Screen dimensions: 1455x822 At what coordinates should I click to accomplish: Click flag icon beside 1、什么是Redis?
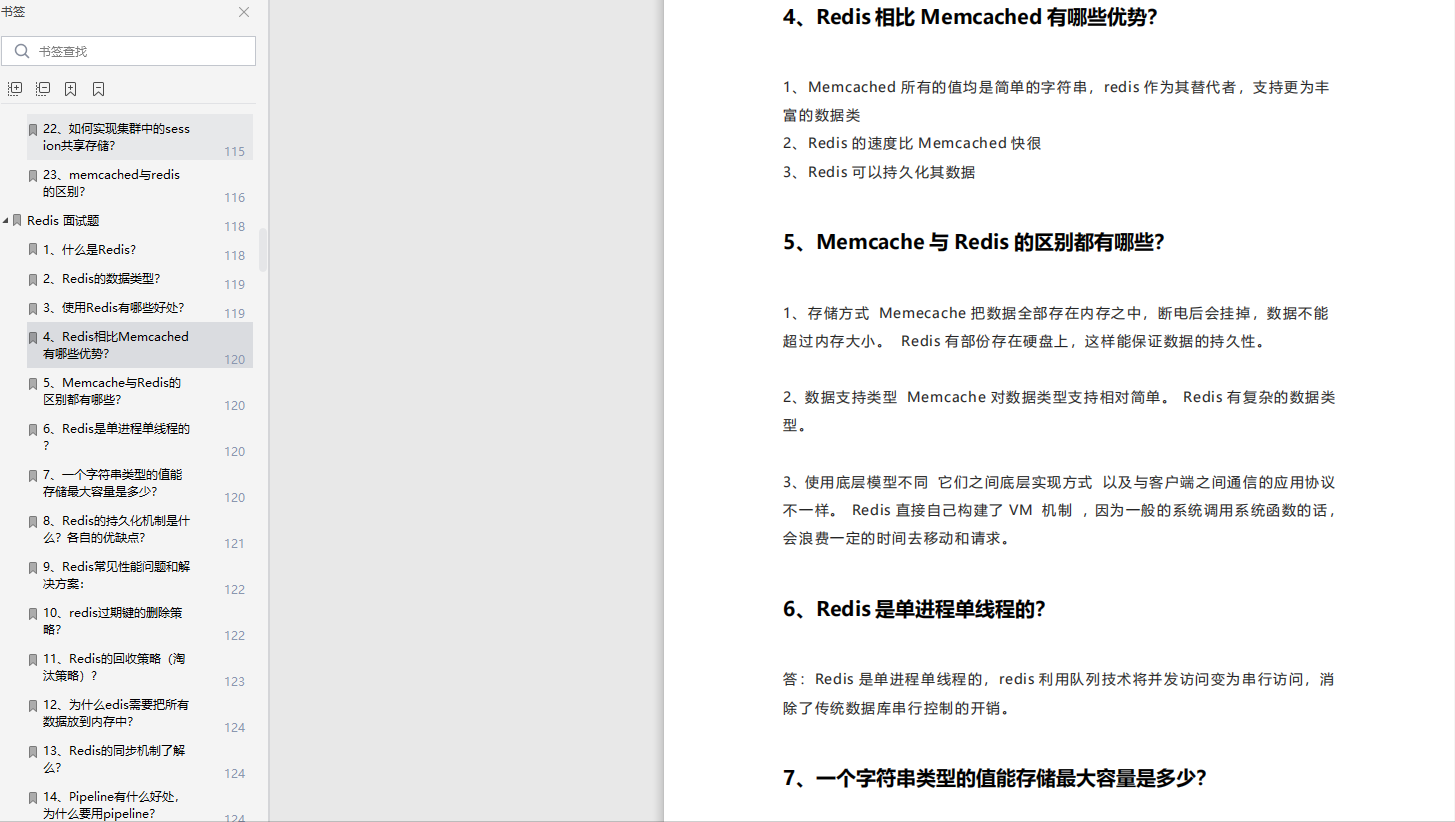click(x=33, y=250)
